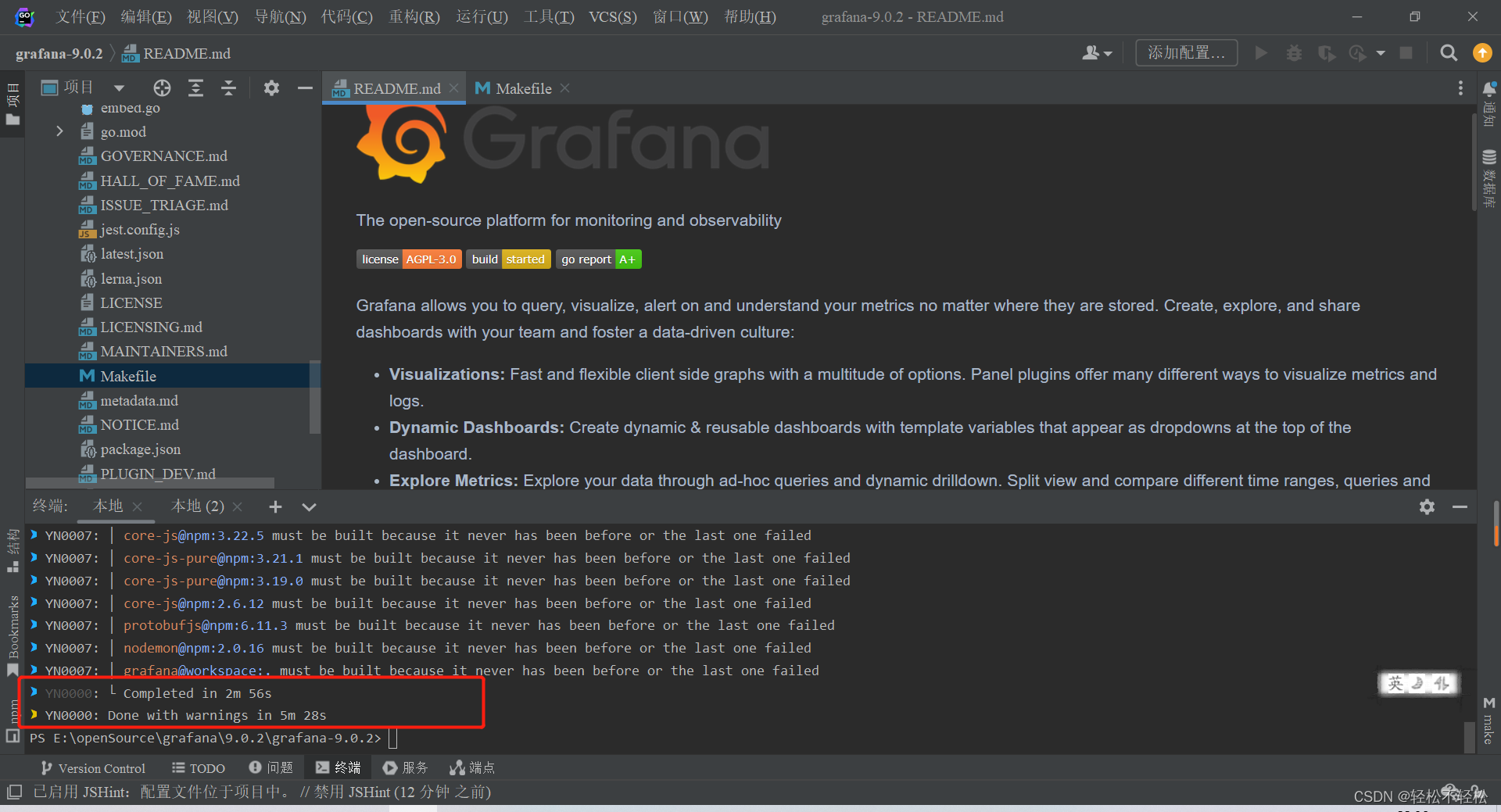
Task: Open terminal settings gear icon
Action: click(x=1427, y=506)
